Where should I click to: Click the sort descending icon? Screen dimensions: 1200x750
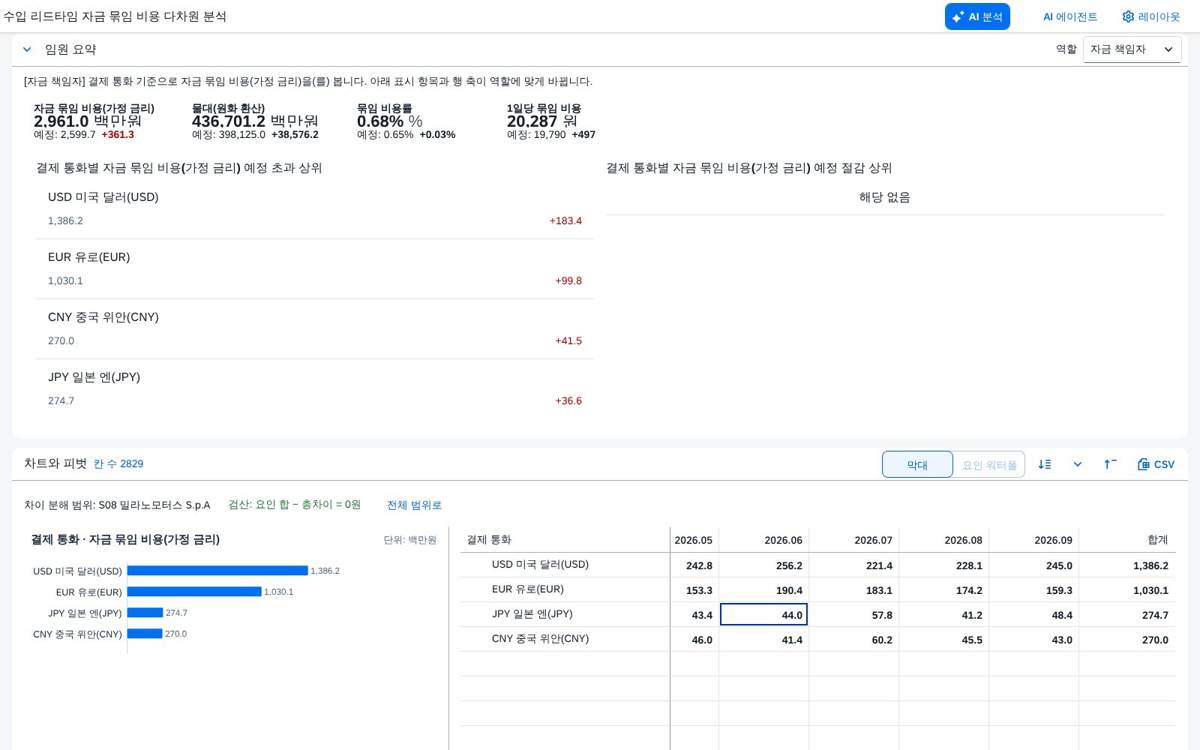pos(1045,464)
